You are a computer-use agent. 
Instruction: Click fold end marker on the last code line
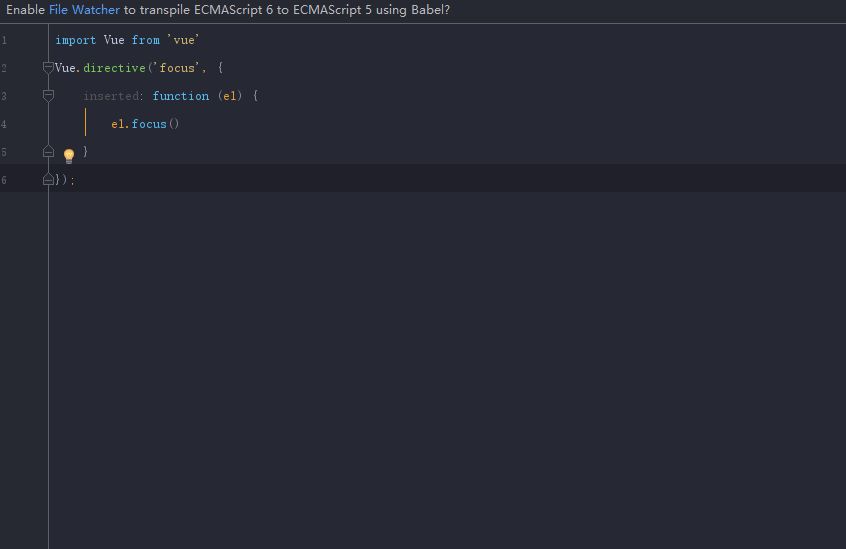coord(48,180)
